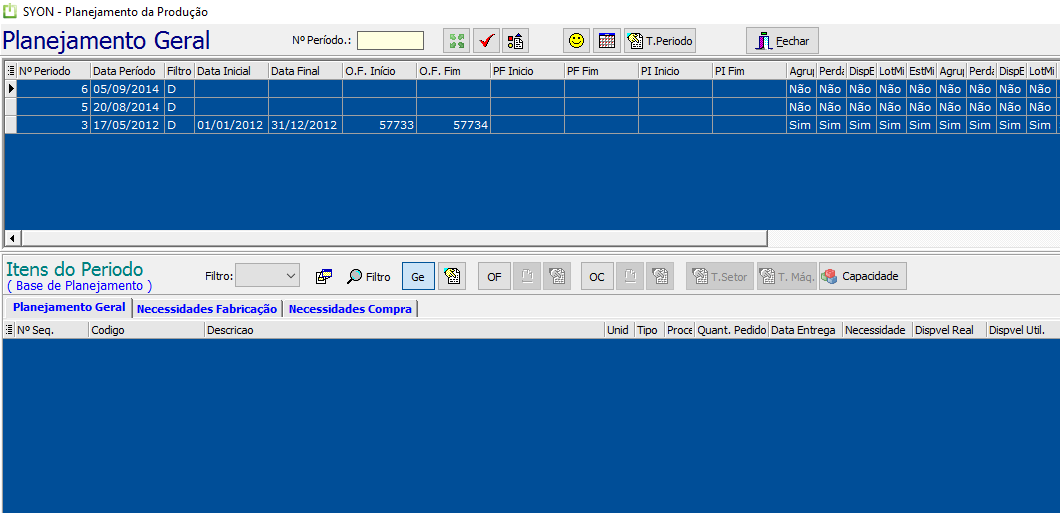Close the window with Fechar button

click(782, 41)
